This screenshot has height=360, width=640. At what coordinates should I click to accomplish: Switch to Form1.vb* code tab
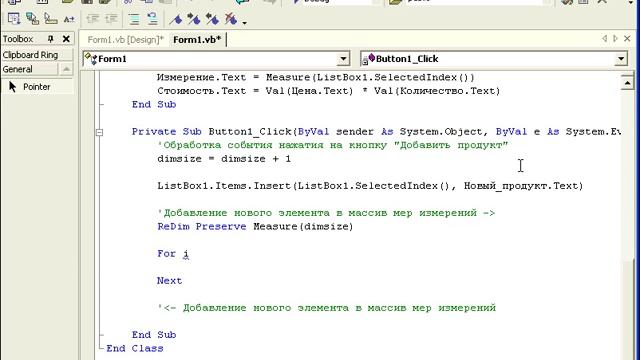197,40
